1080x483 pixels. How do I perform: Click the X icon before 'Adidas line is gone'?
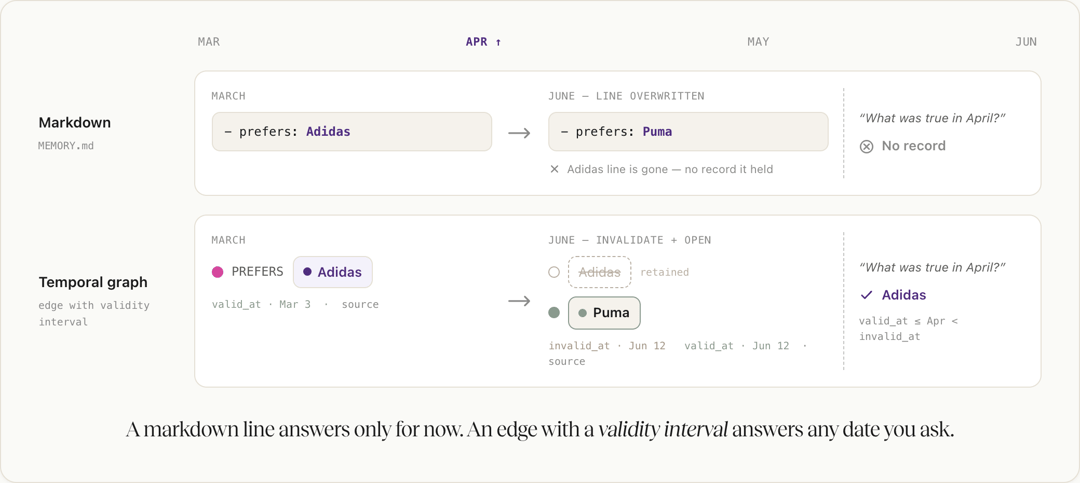(x=554, y=169)
